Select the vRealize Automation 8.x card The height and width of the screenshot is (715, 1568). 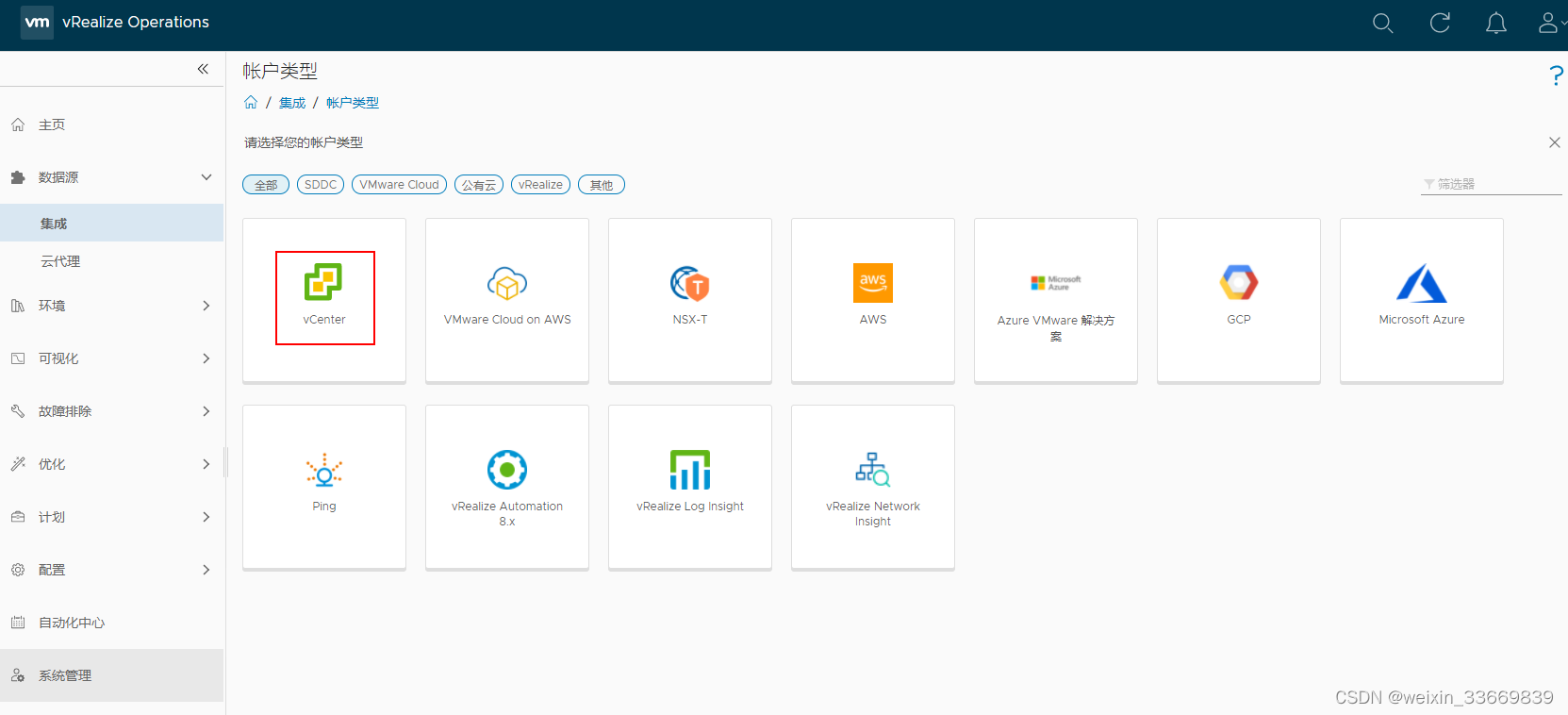pos(507,487)
